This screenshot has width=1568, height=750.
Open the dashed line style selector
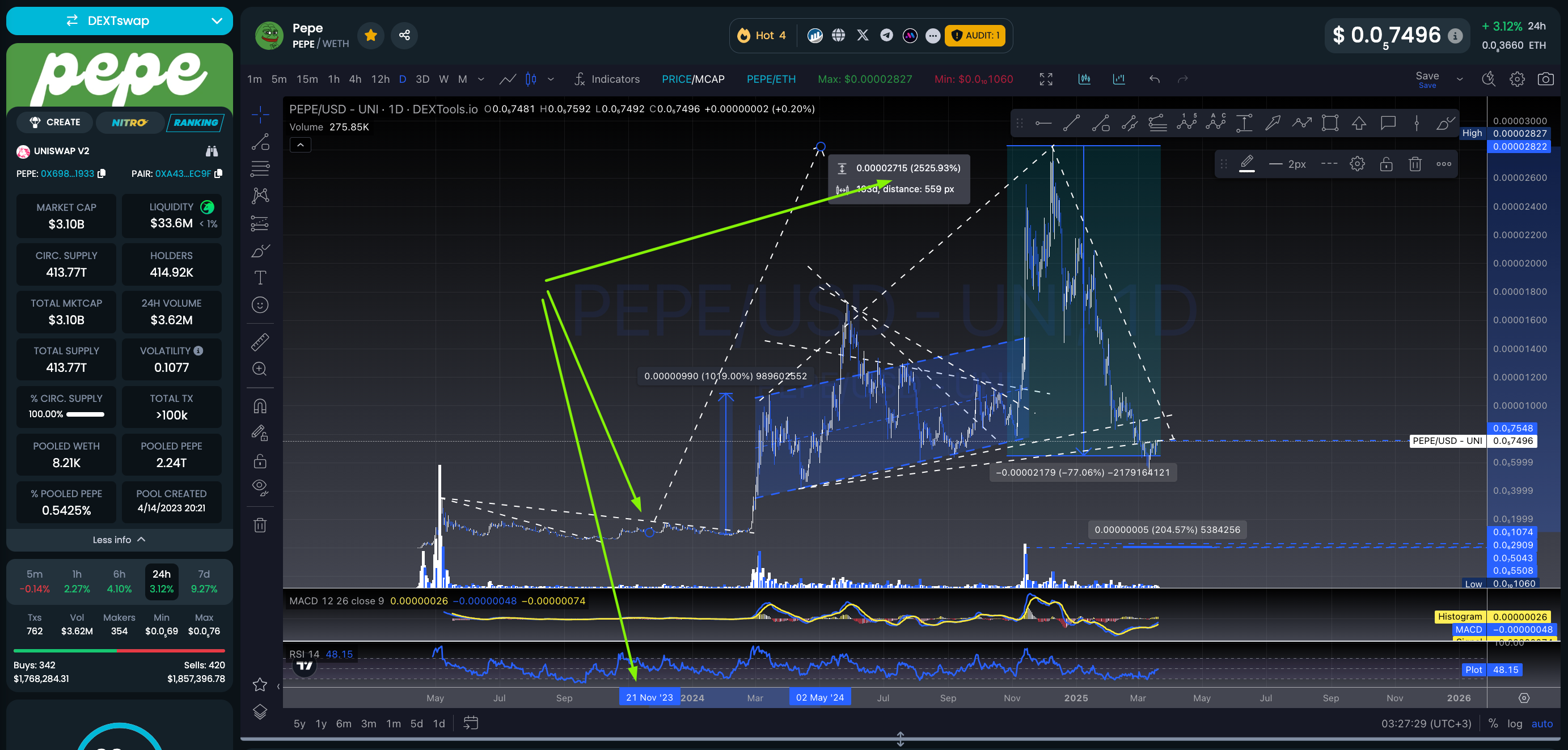(x=1329, y=164)
